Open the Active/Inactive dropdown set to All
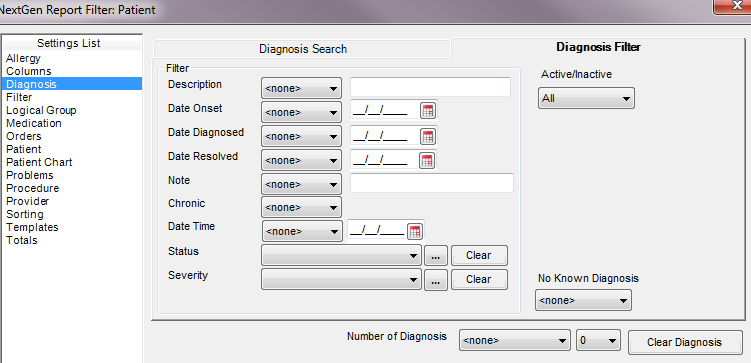Screen dimensions: 751x363 click(586, 98)
